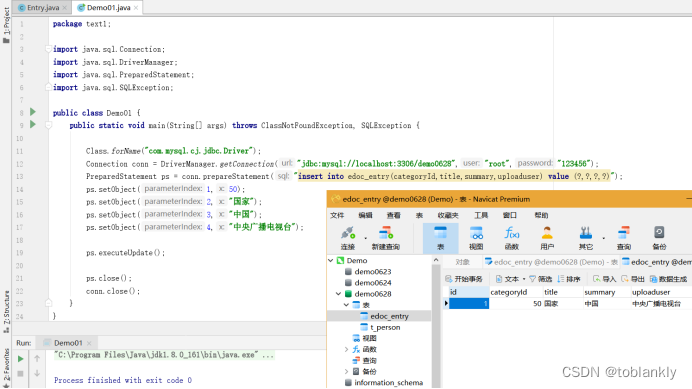Click the down arrow in Run panel
Image resolution: width=692 pixels, height=389 pixels.
(37, 373)
